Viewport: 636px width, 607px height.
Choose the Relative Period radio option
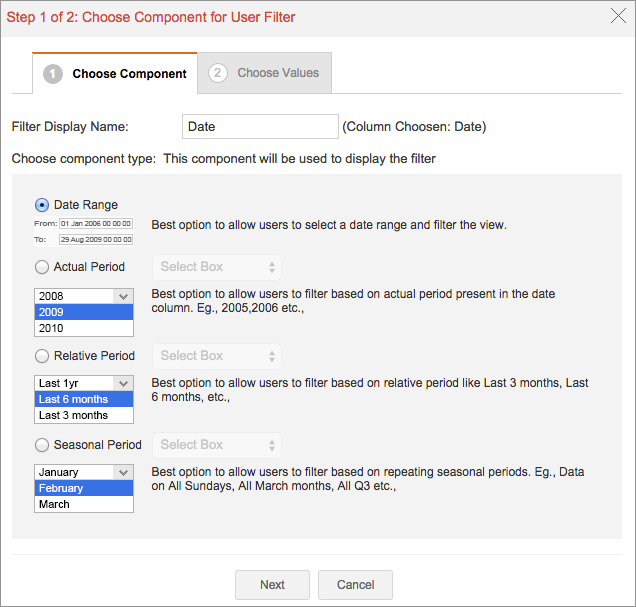(x=42, y=356)
